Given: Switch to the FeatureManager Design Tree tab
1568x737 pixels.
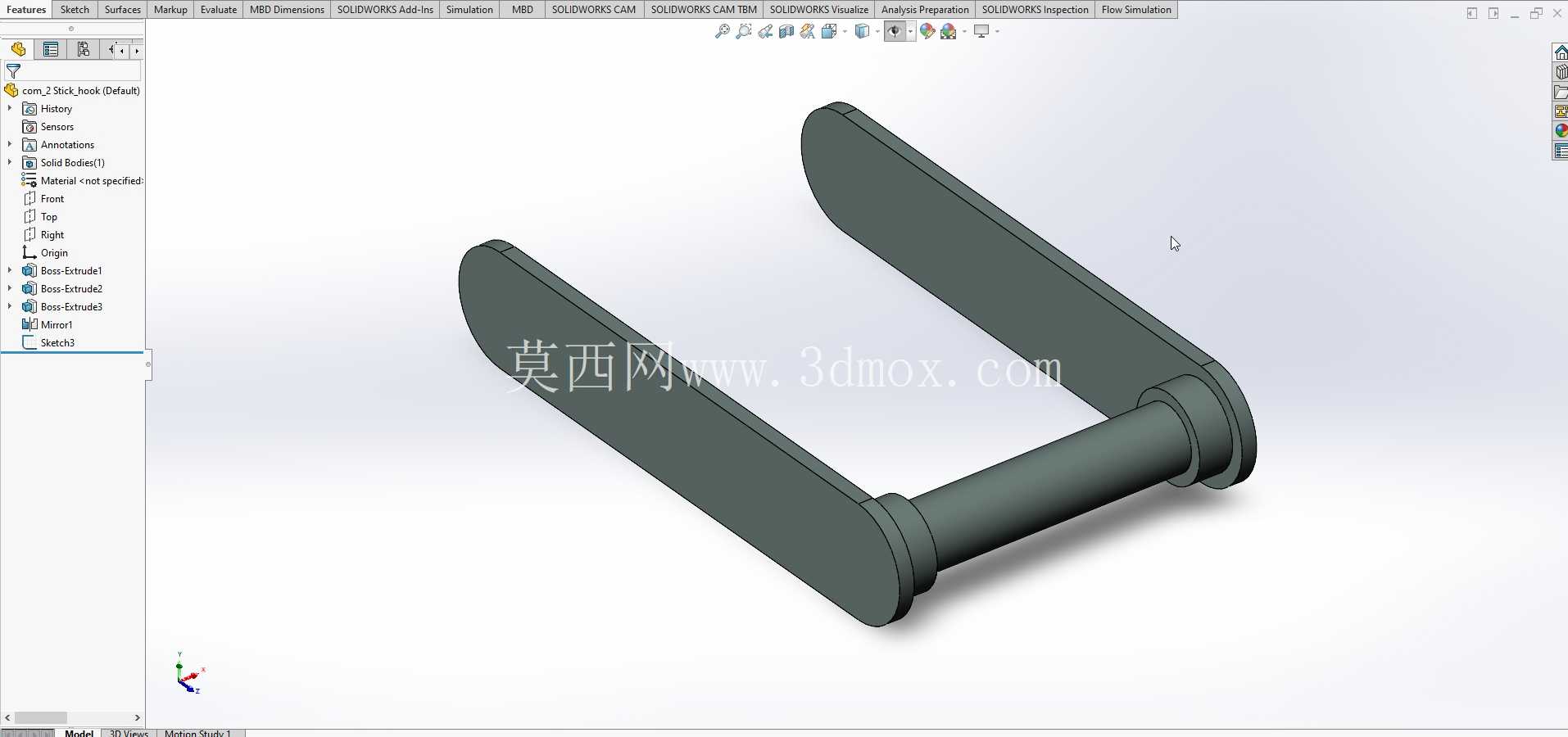Looking at the screenshot, I should point(18,49).
